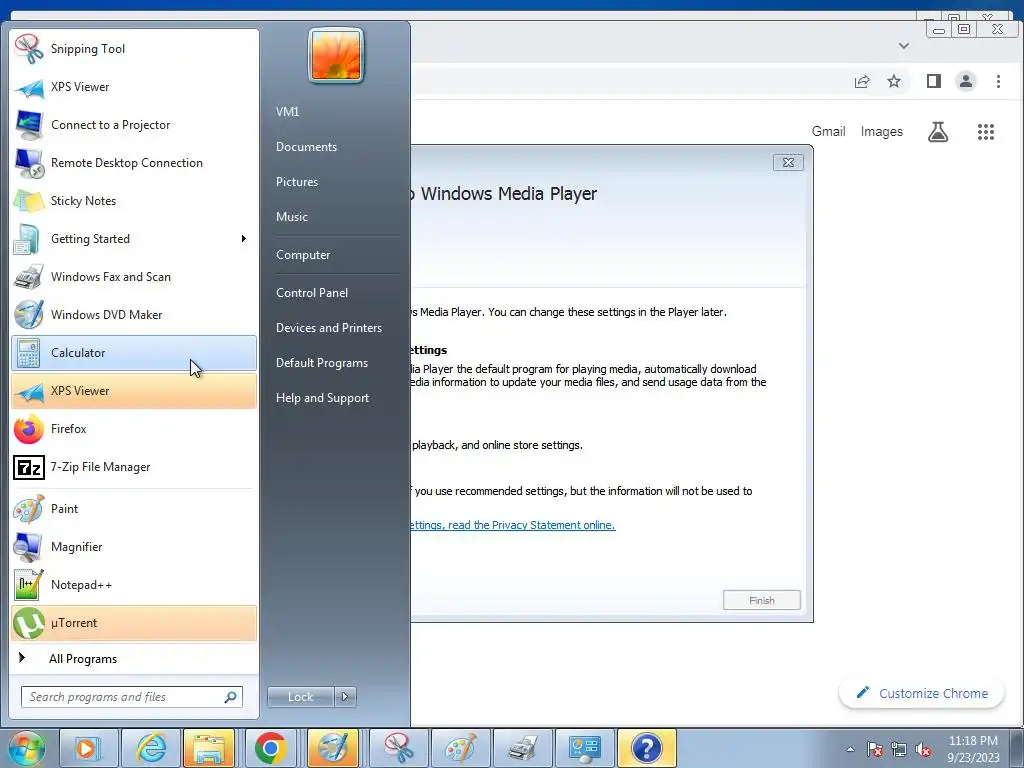This screenshot has width=1024, height=768.
Task: Switch to Help and Support taskbar icon
Action: click(647, 748)
